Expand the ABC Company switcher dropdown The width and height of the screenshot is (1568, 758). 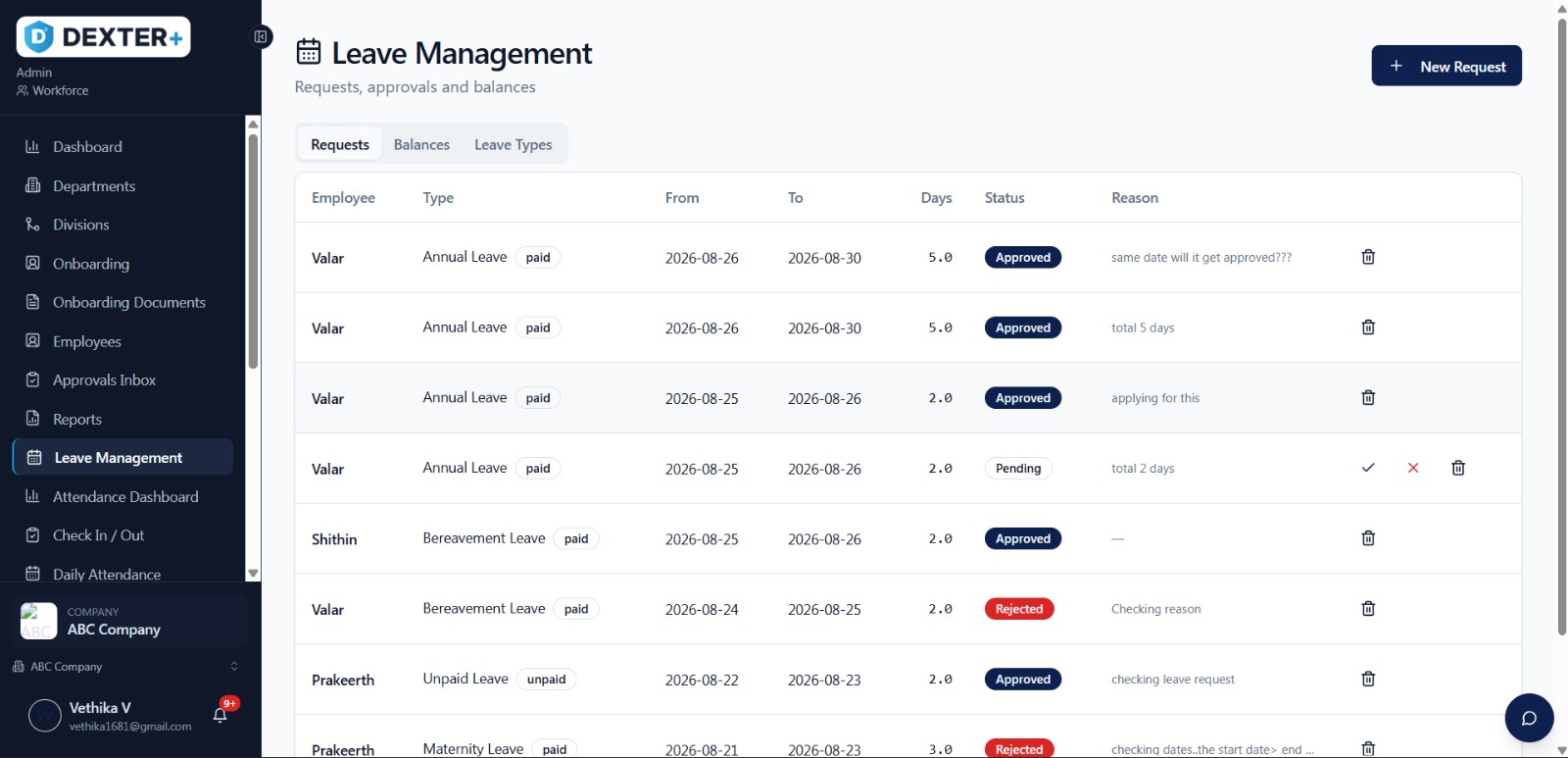point(125,667)
